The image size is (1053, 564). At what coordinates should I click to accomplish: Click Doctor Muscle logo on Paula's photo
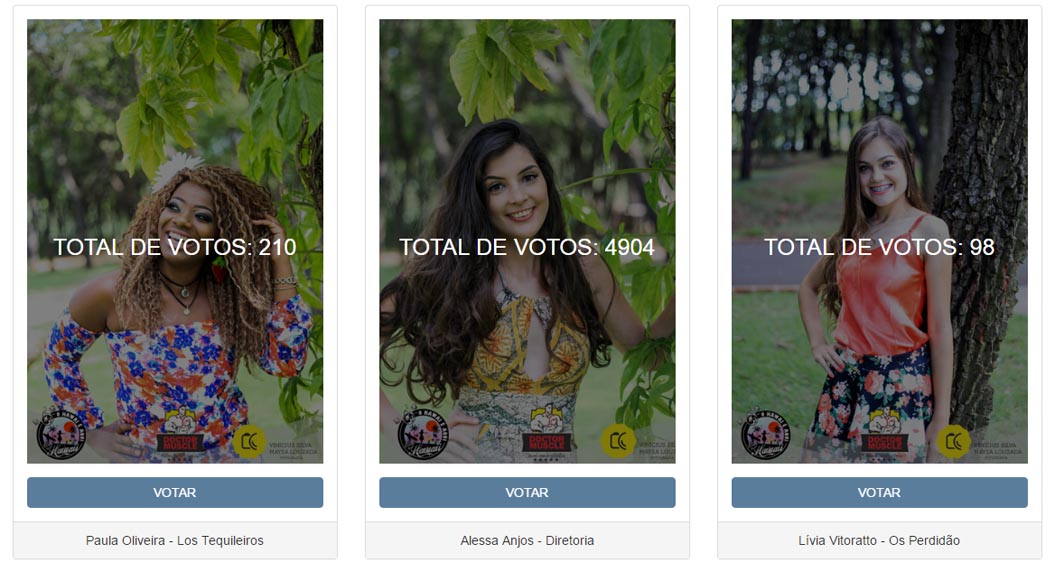(180, 432)
